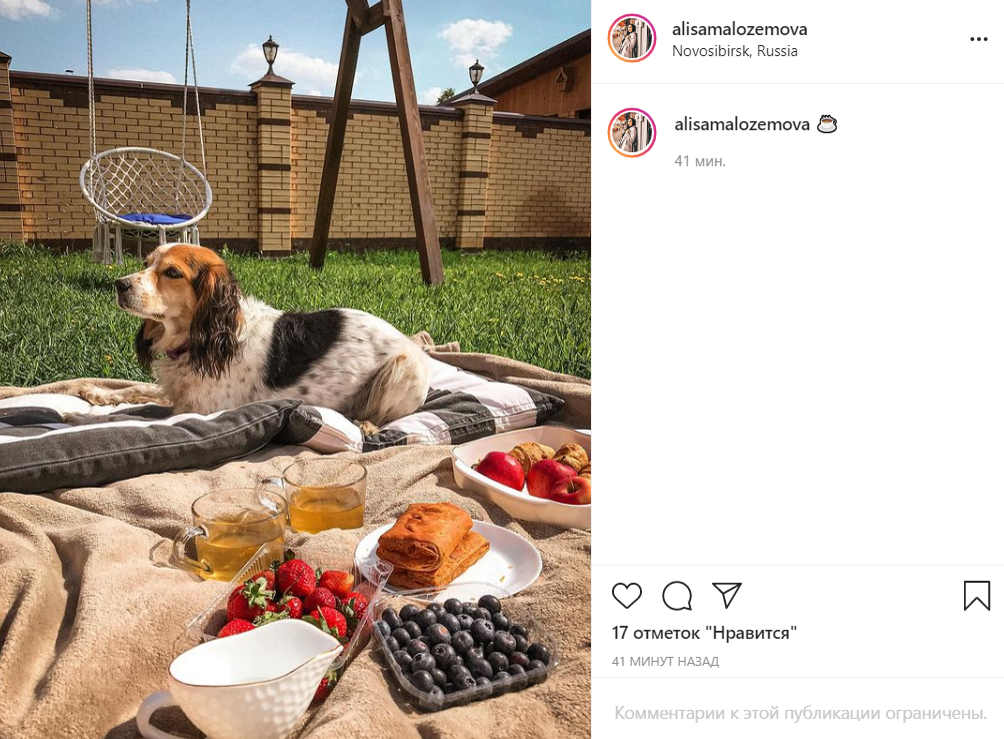
Task: Save post with the bookmark icon
Action: coord(976,596)
